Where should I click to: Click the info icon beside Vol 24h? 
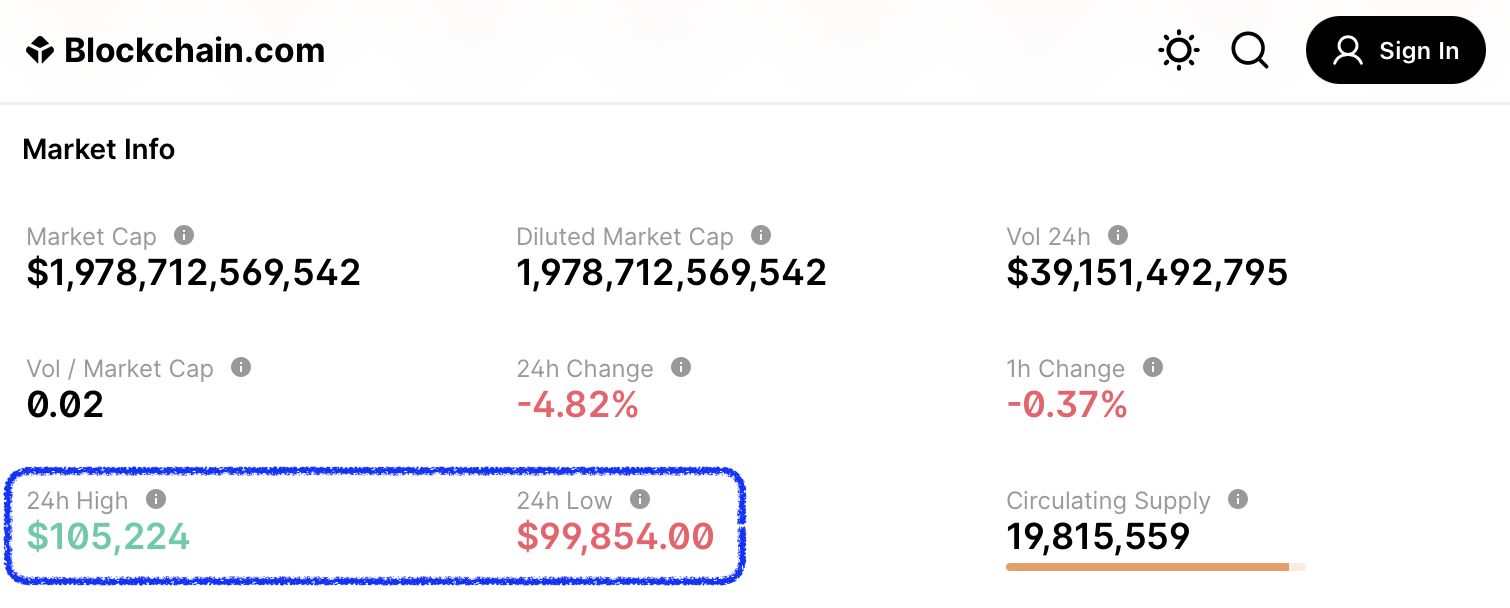1118,235
